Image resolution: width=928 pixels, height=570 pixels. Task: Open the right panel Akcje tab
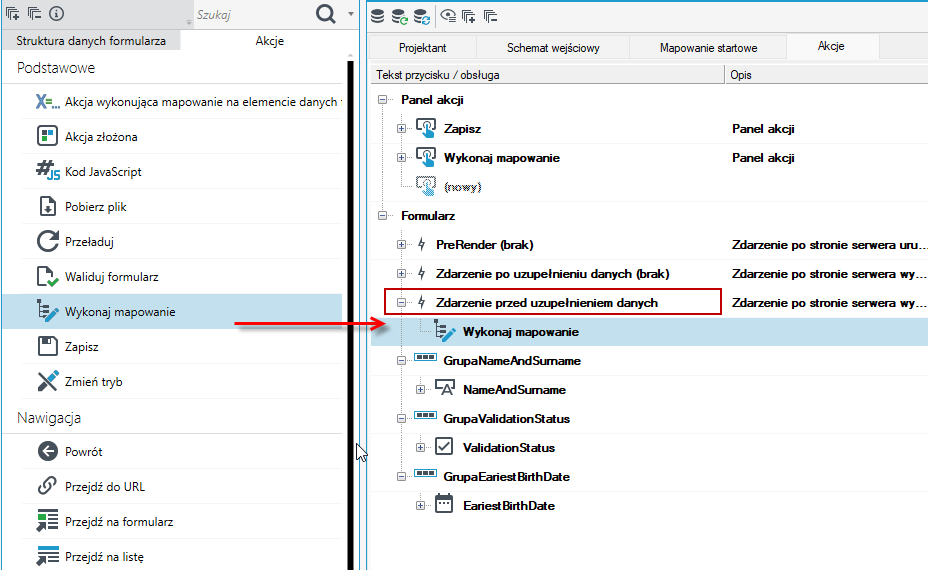[x=831, y=46]
